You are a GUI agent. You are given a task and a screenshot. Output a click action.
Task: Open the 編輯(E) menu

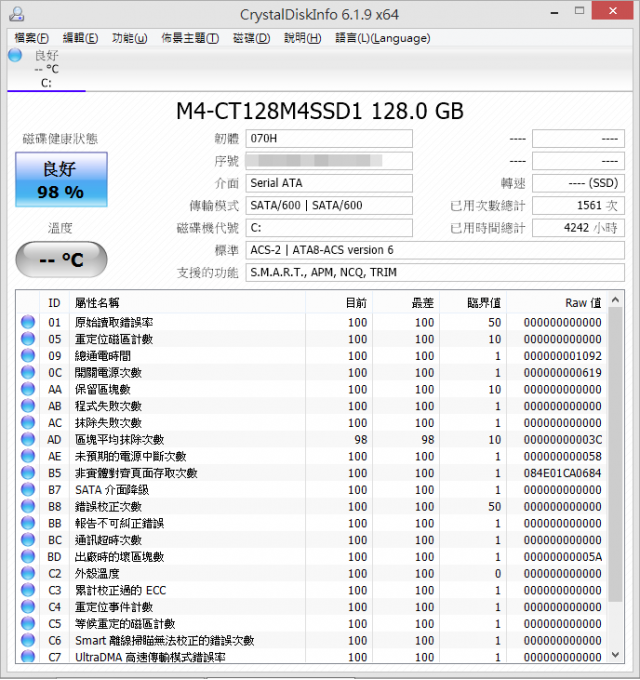(x=80, y=38)
